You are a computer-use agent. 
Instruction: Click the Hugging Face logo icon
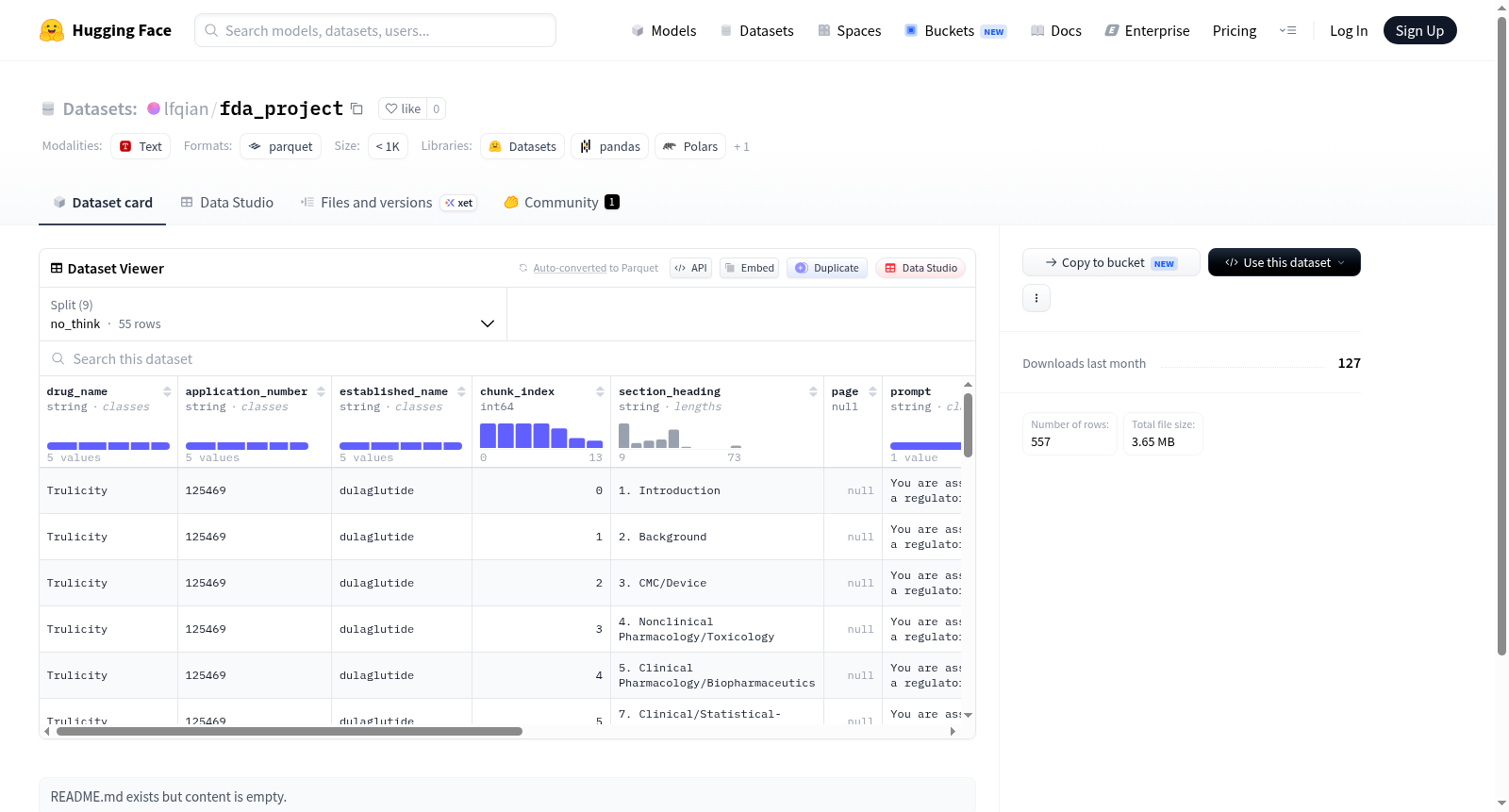click(52, 30)
